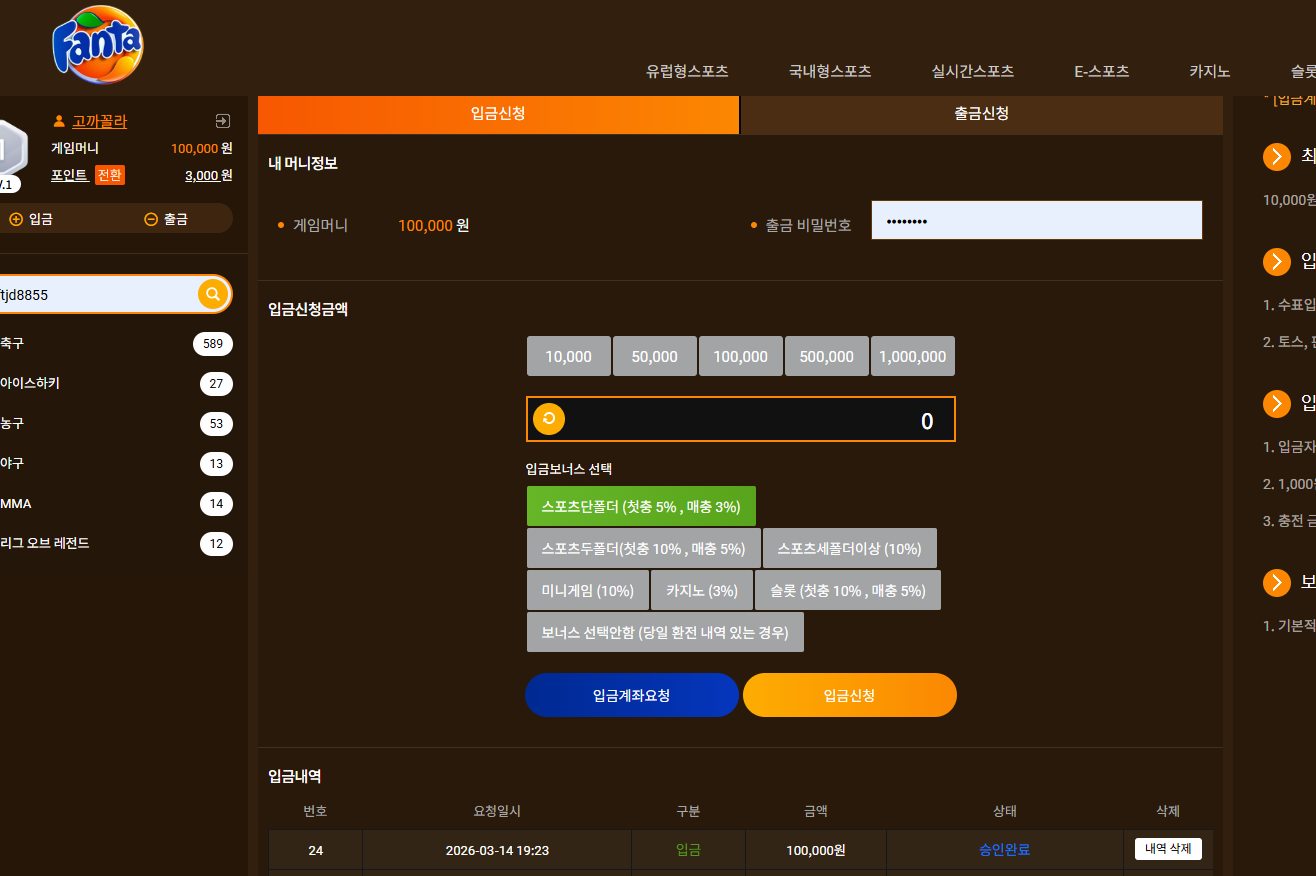Select 스포츠단폴더 bonus option
Screen dimensions: 1316x876
click(x=641, y=506)
